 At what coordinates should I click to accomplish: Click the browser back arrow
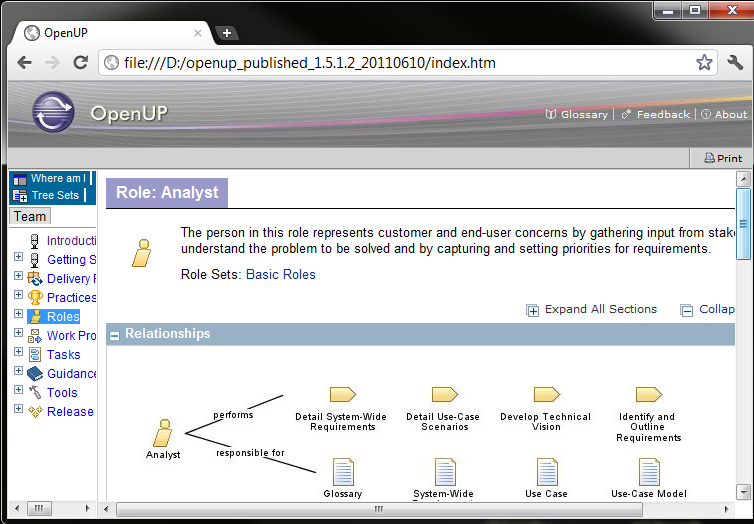point(25,62)
